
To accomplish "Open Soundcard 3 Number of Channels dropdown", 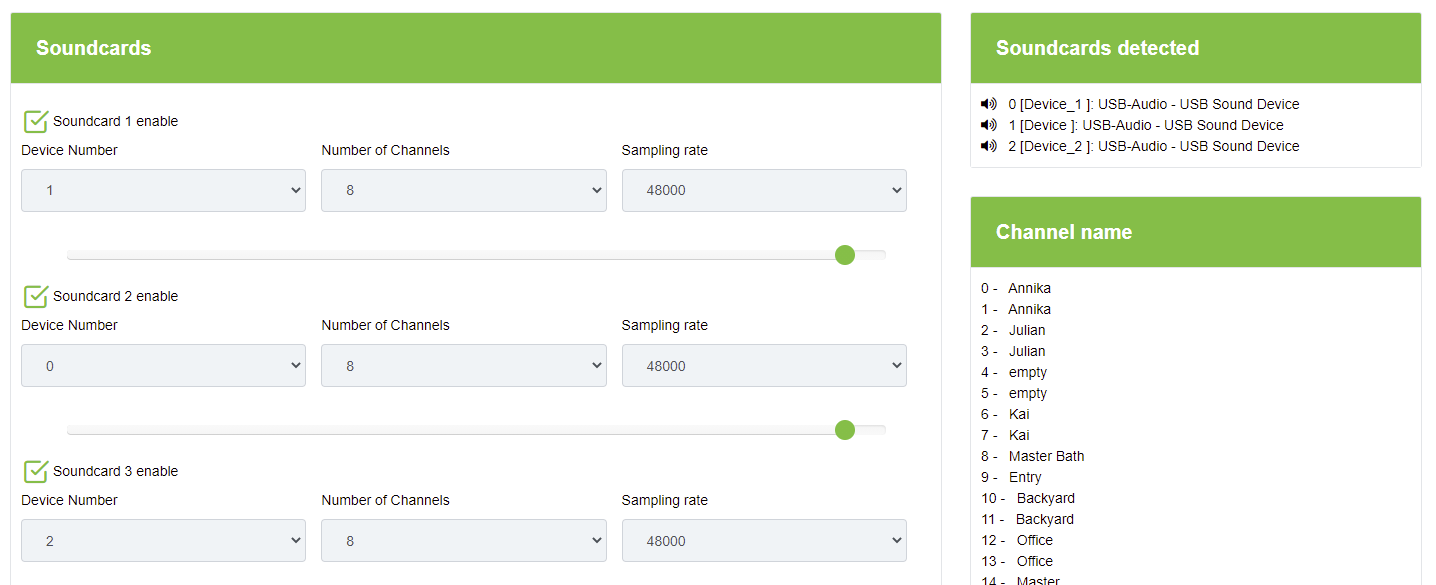I will 463,541.
